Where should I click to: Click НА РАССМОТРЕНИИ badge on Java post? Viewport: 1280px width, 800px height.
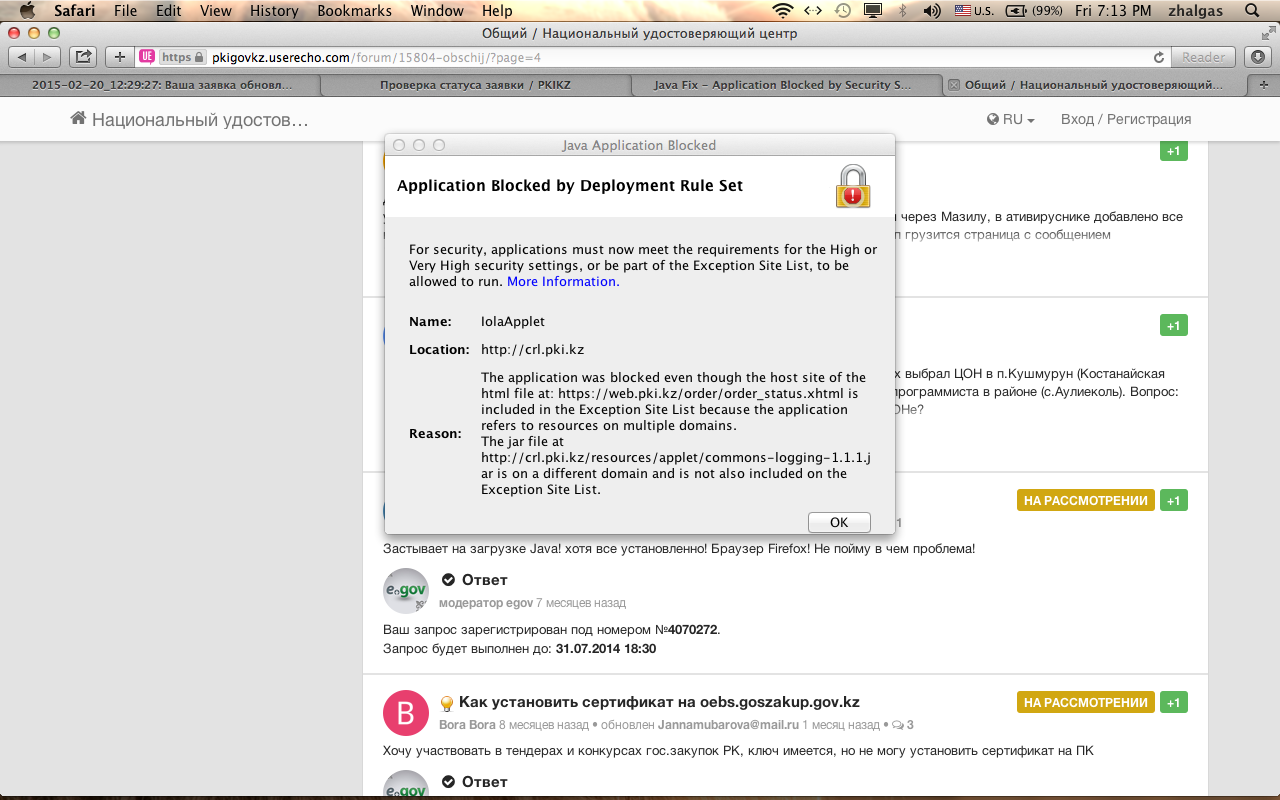(1086, 500)
